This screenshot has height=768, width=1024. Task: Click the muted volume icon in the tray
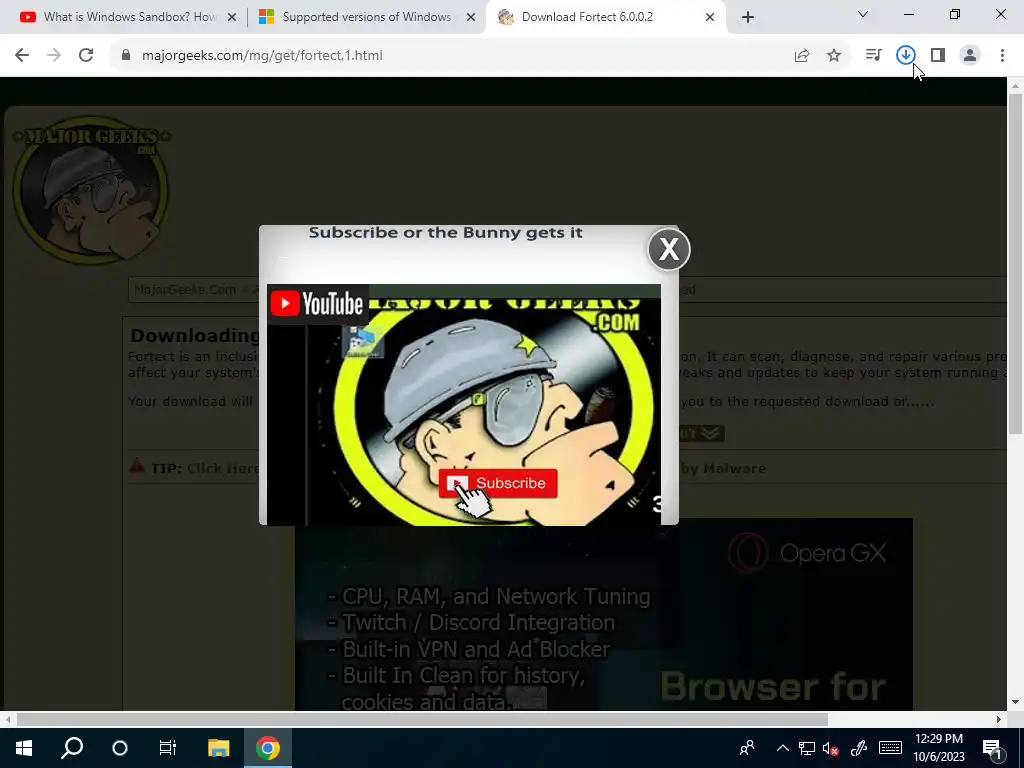pyautogui.click(x=831, y=748)
